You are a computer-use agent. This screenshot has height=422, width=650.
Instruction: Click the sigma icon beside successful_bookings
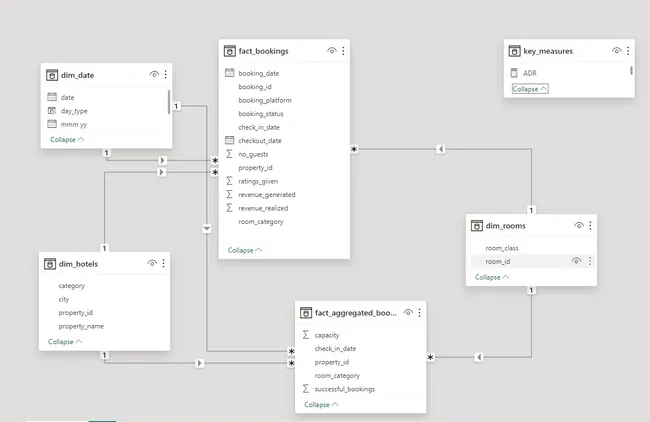pyautogui.click(x=306, y=388)
